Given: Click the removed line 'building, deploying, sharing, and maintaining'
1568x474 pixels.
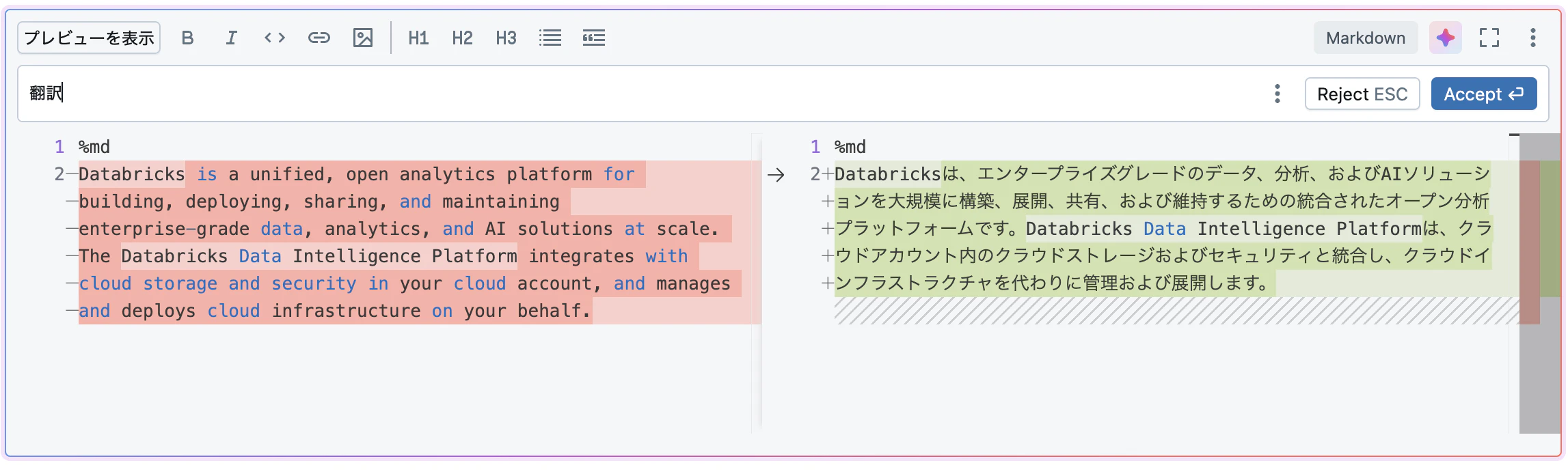Looking at the screenshot, I should click(319, 201).
